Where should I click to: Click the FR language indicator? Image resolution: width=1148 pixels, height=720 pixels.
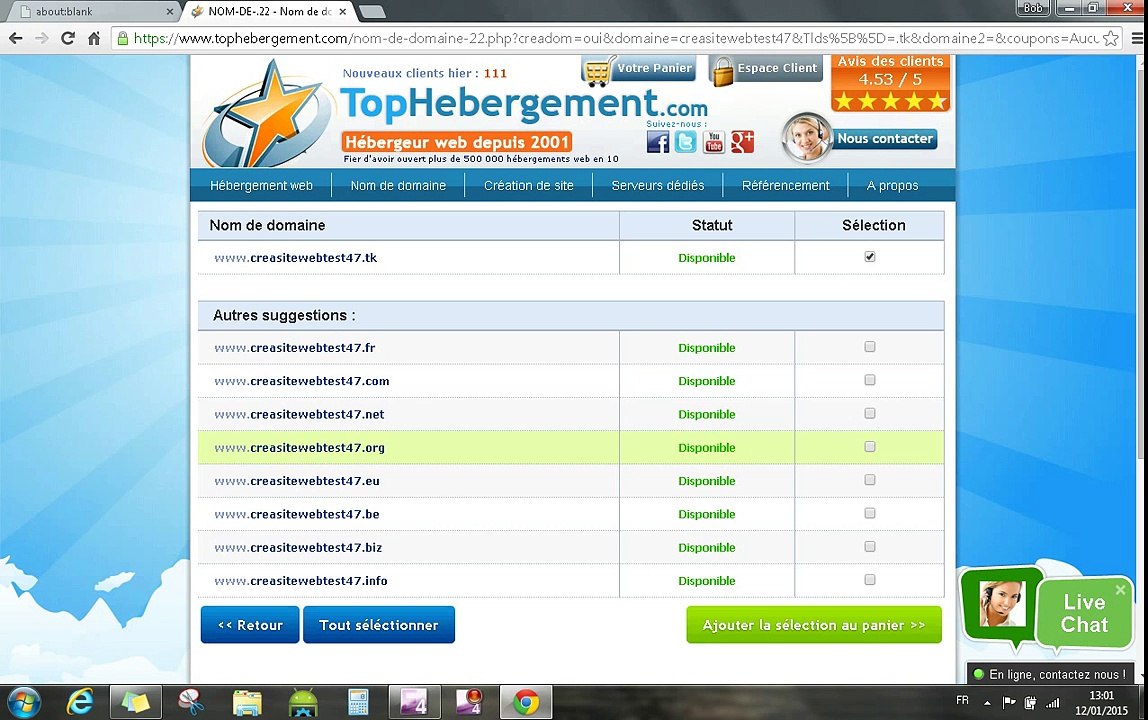[962, 701]
